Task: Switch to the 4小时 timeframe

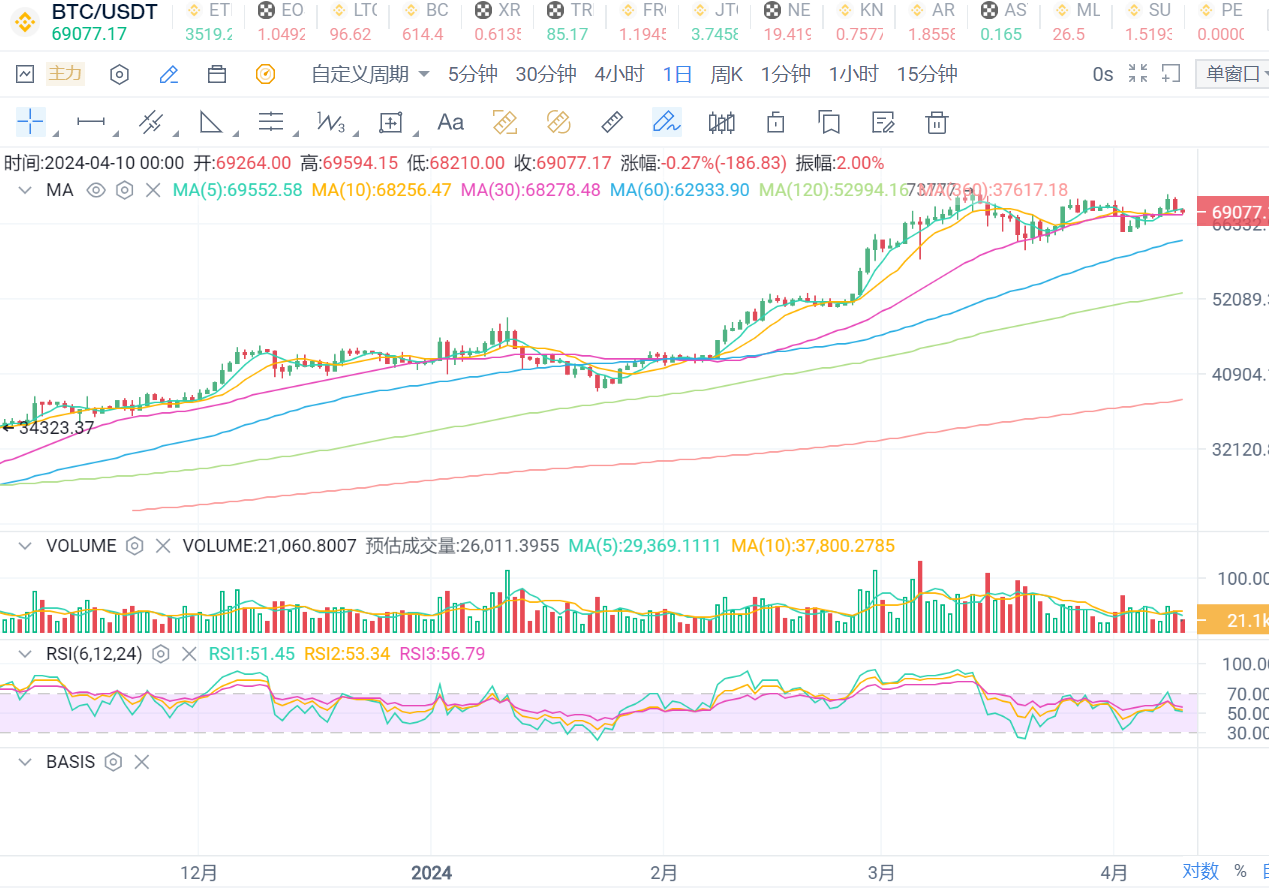Action: tap(619, 74)
